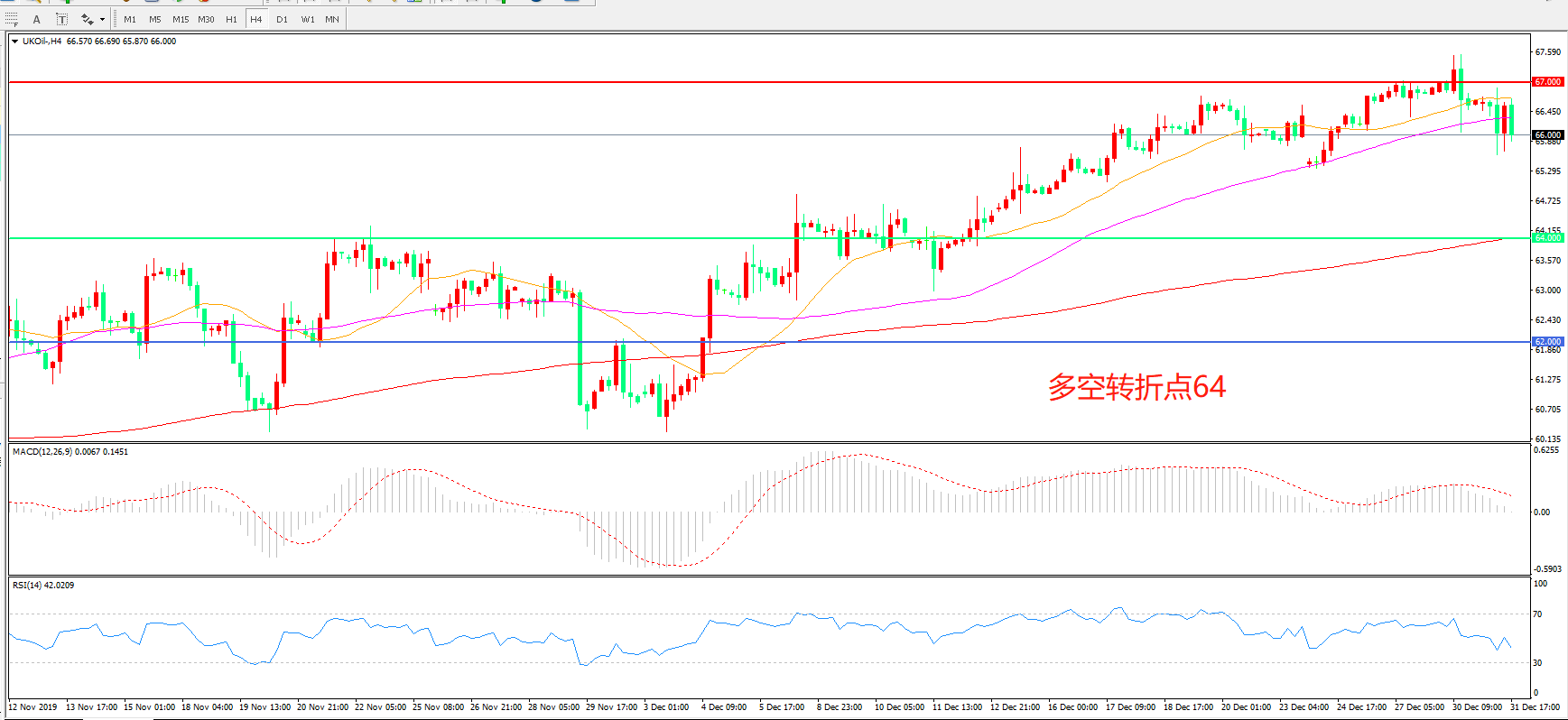Toggle the H4 timeframe button
This screenshot has height=720, width=1568.
256,19
